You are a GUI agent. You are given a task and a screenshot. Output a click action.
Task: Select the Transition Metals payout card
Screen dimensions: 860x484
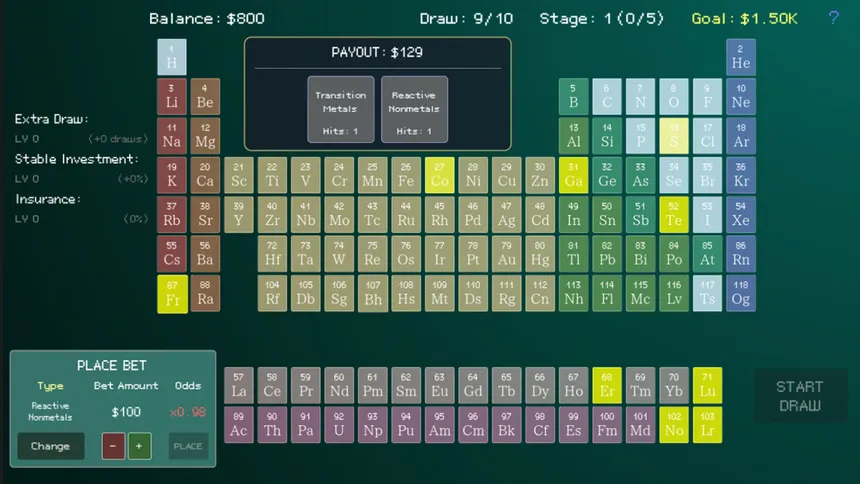[x=341, y=109]
